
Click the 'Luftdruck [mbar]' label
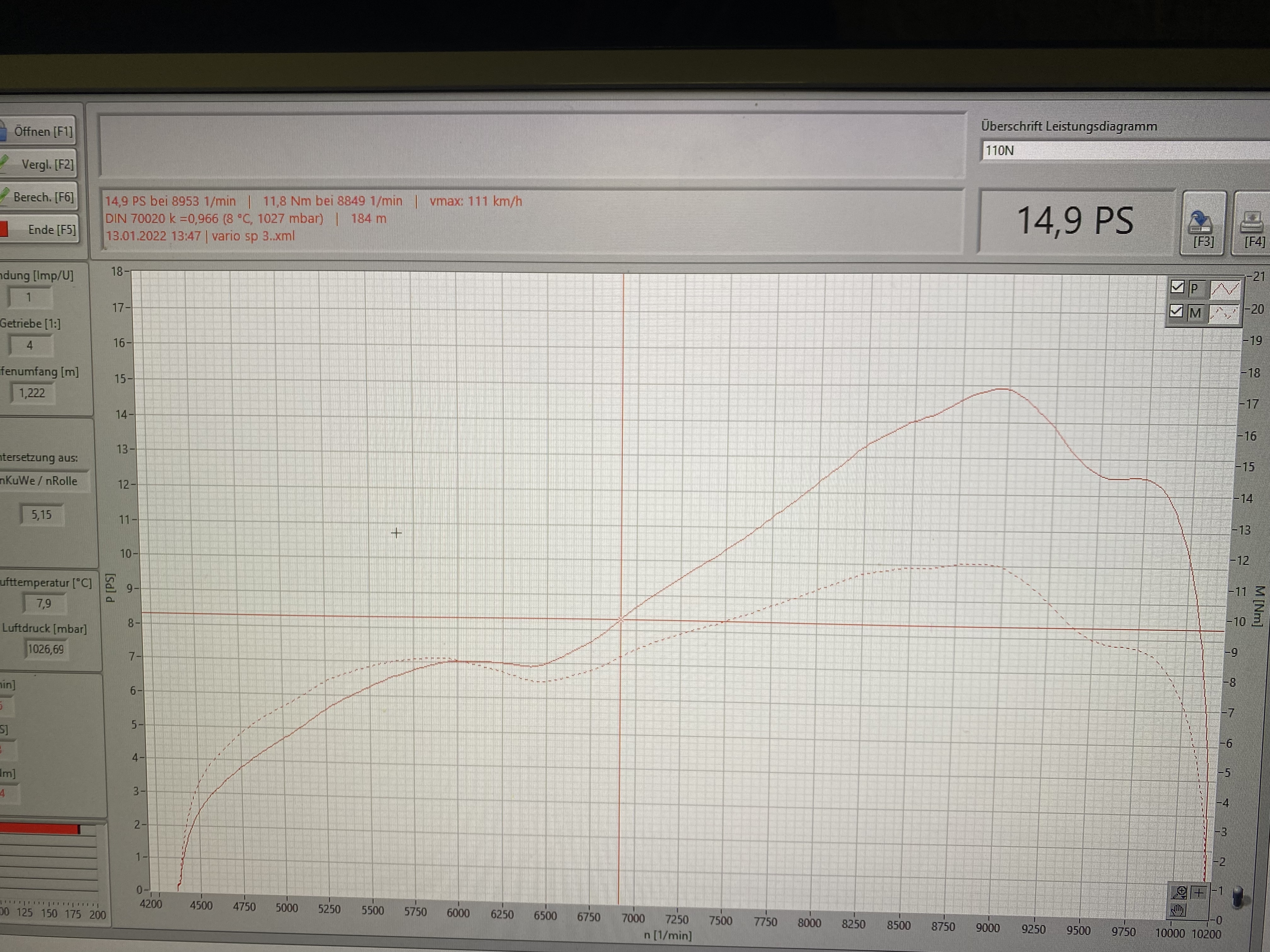(x=44, y=628)
